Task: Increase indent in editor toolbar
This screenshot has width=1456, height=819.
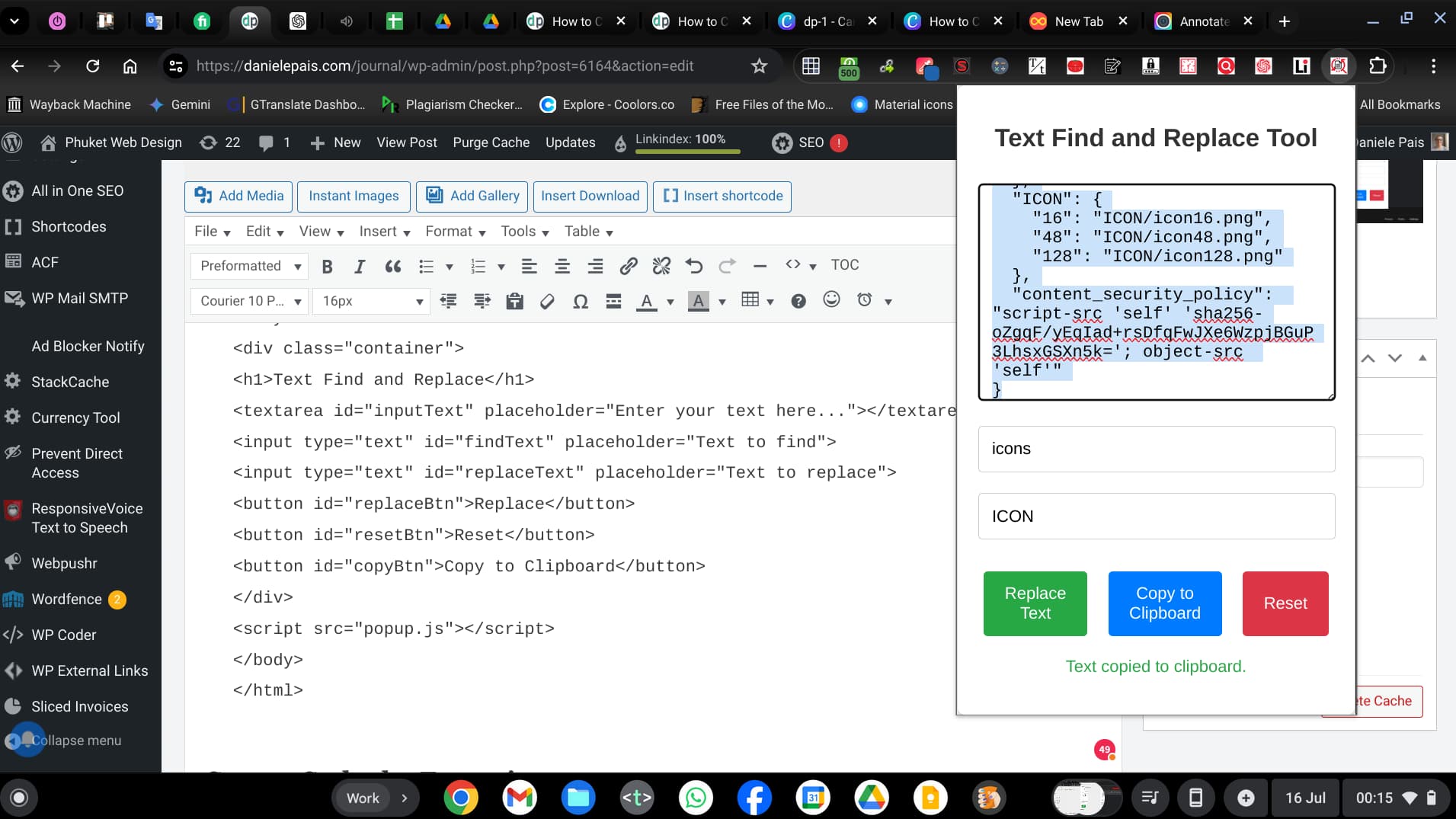Action: point(482,302)
